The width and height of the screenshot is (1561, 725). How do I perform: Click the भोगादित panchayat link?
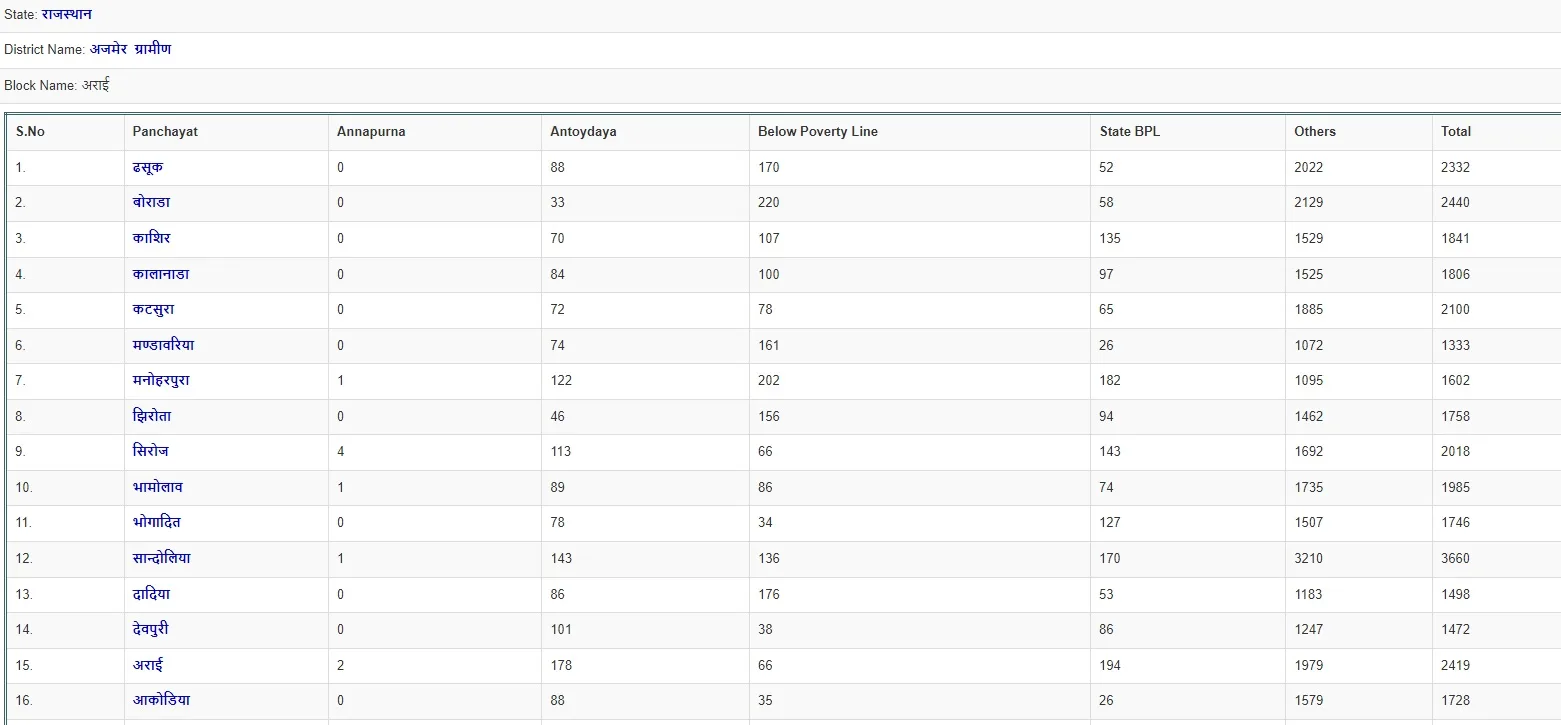click(x=157, y=522)
